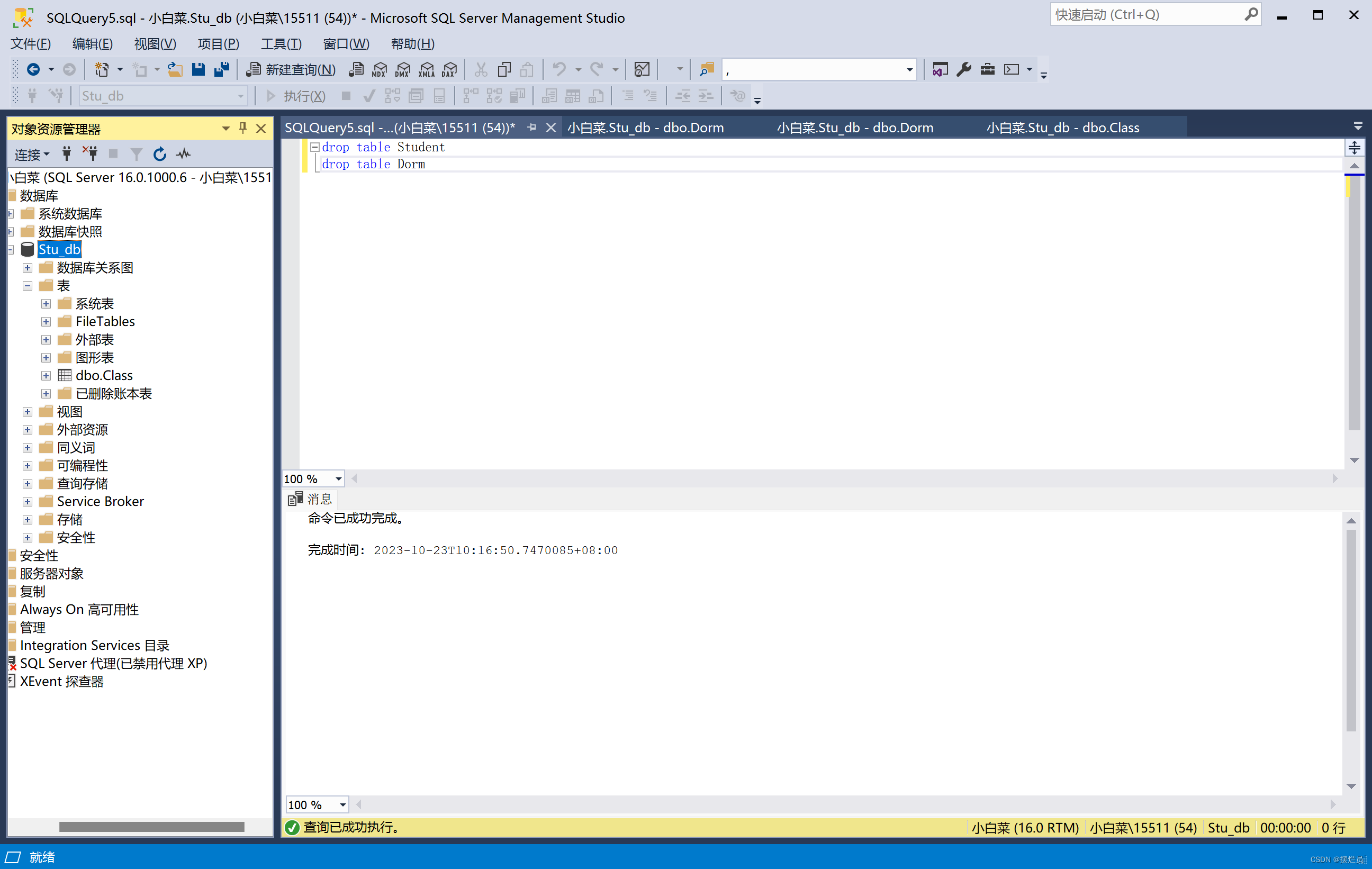
Task: Collapse the drop table code block
Action: (314, 147)
